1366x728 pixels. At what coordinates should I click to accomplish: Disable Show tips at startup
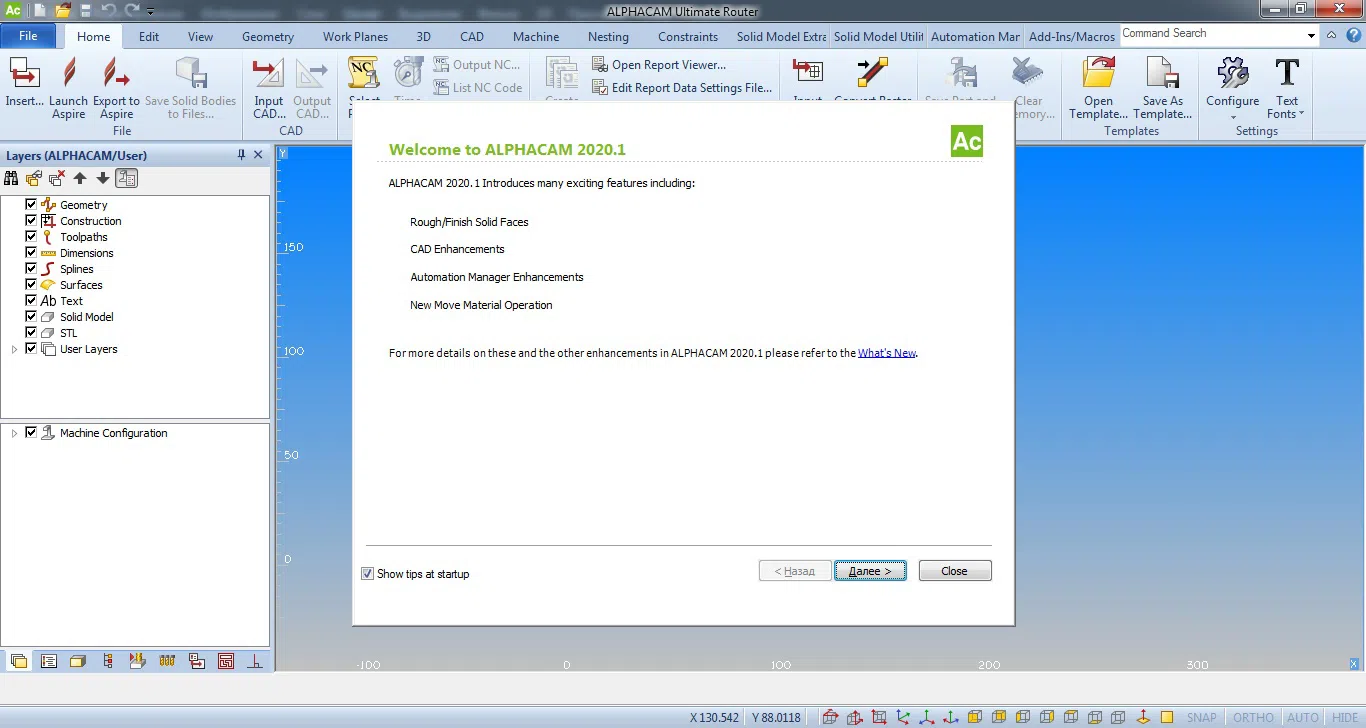[367, 574]
